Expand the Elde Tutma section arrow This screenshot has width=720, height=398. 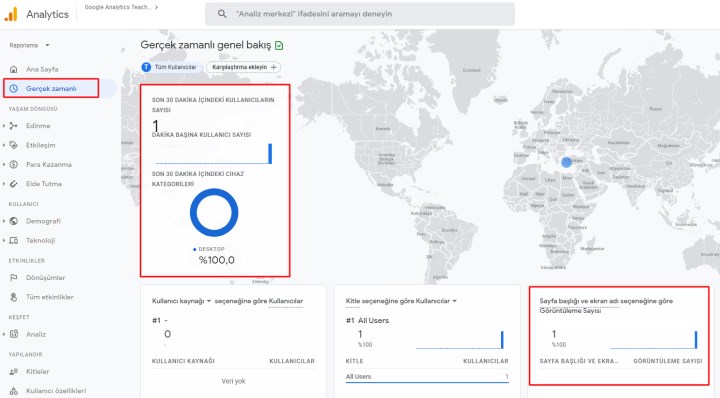click(x=4, y=184)
